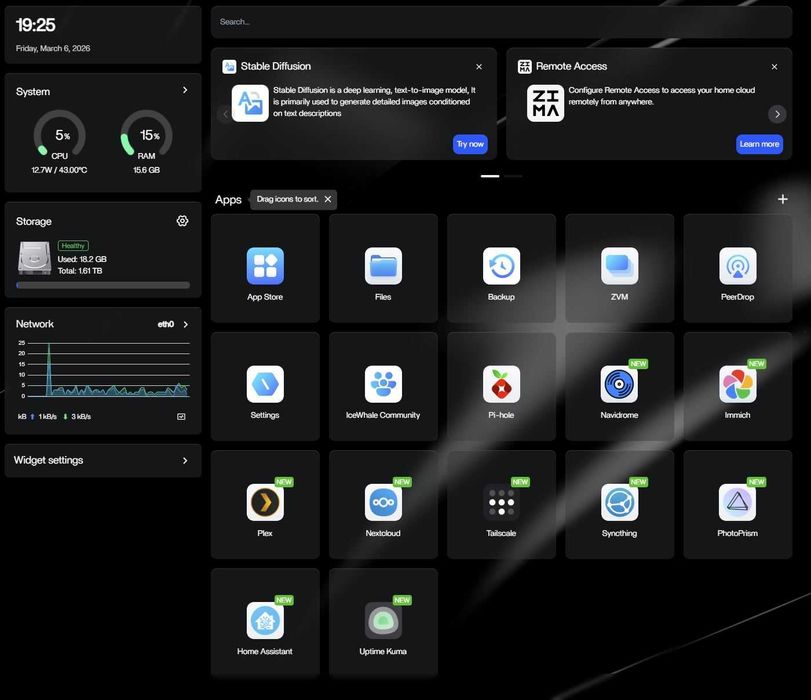Screen dimensions: 811x700
Task: Launch Immich
Action: [x=738, y=386]
